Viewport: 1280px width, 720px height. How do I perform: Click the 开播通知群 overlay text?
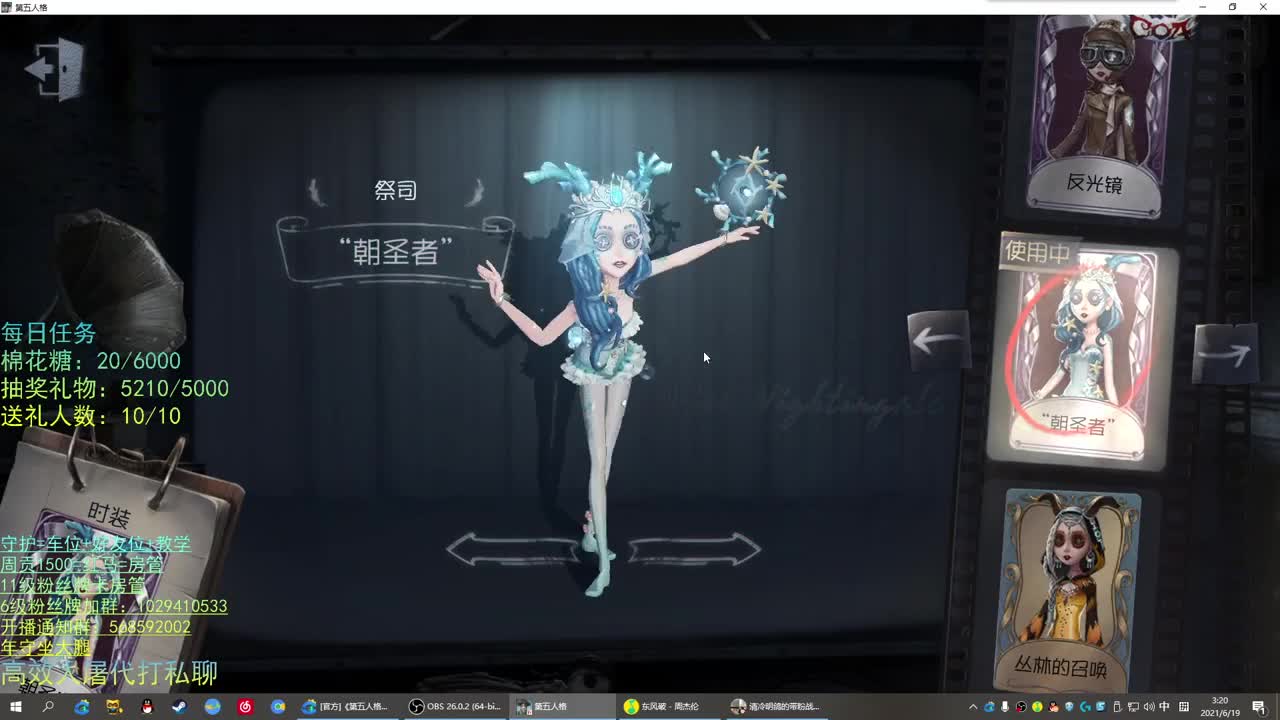click(x=95, y=627)
